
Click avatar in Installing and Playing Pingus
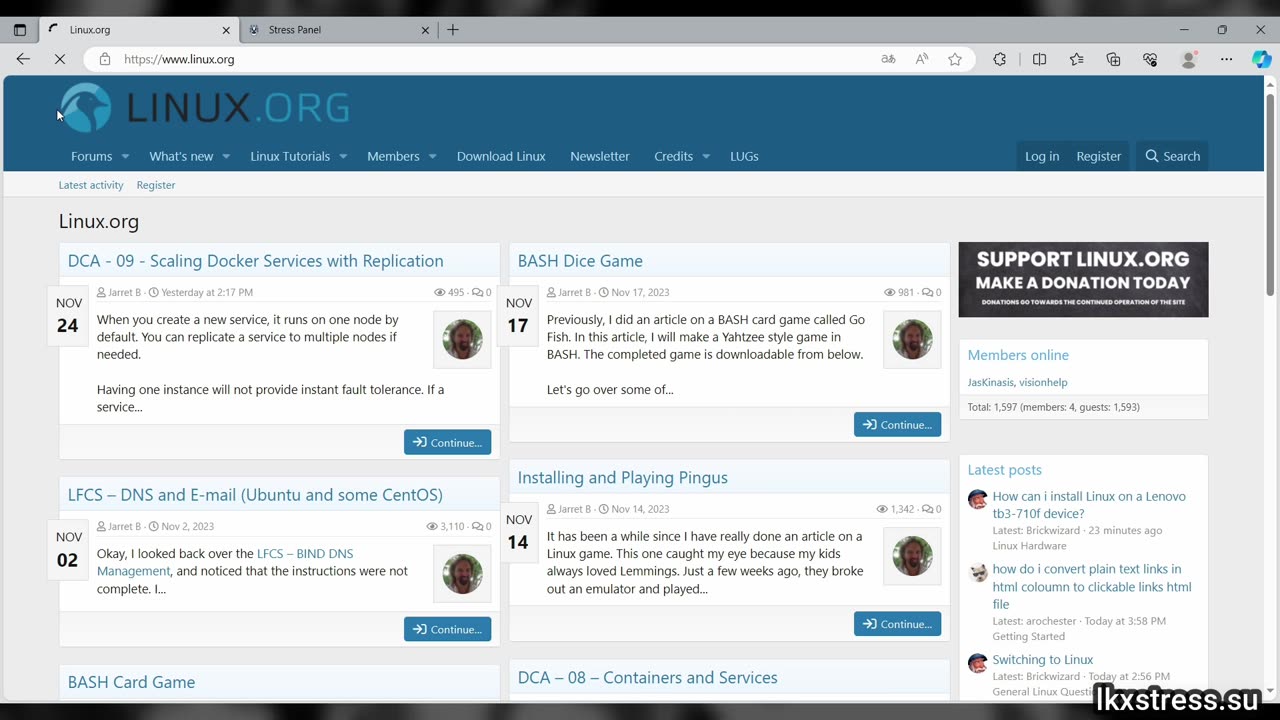(912, 556)
